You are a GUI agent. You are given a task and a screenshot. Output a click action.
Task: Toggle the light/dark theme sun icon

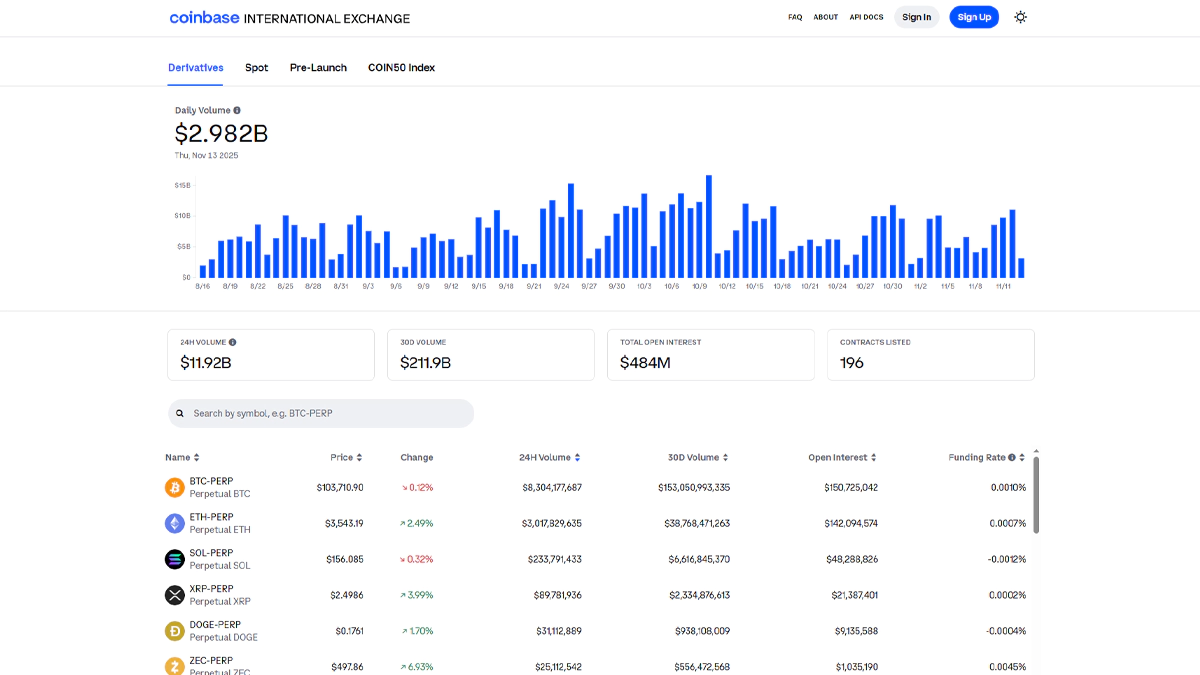pos(1020,17)
